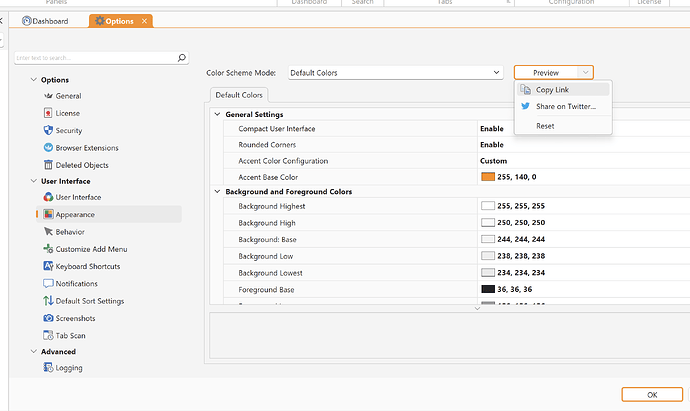Click the Options tab gear icon
Screen dimensions: 690x411
[x=100, y=21]
